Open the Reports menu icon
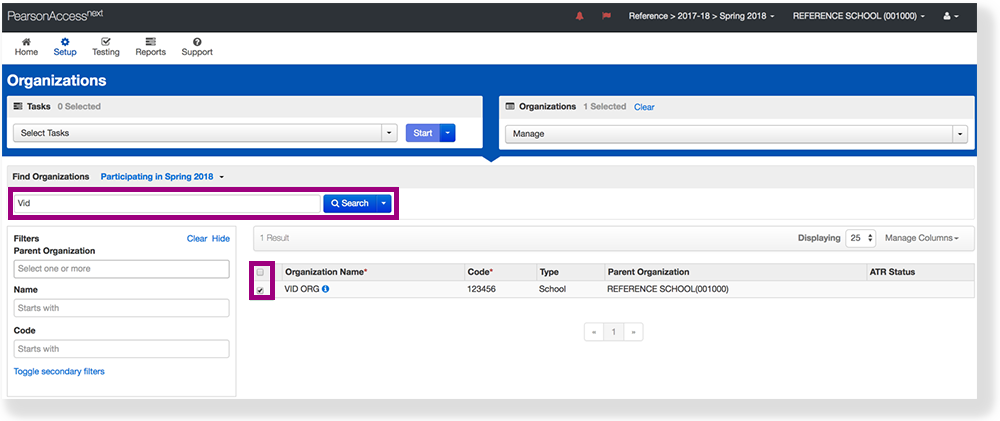The width and height of the screenshot is (1000, 421). pyautogui.click(x=150, y=46)
